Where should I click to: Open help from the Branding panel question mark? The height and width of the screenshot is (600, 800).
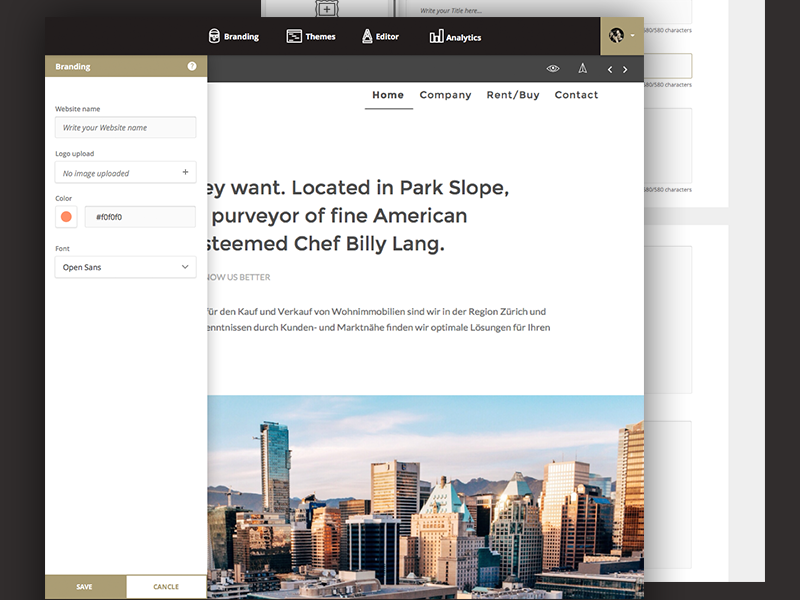click(190, 66)
